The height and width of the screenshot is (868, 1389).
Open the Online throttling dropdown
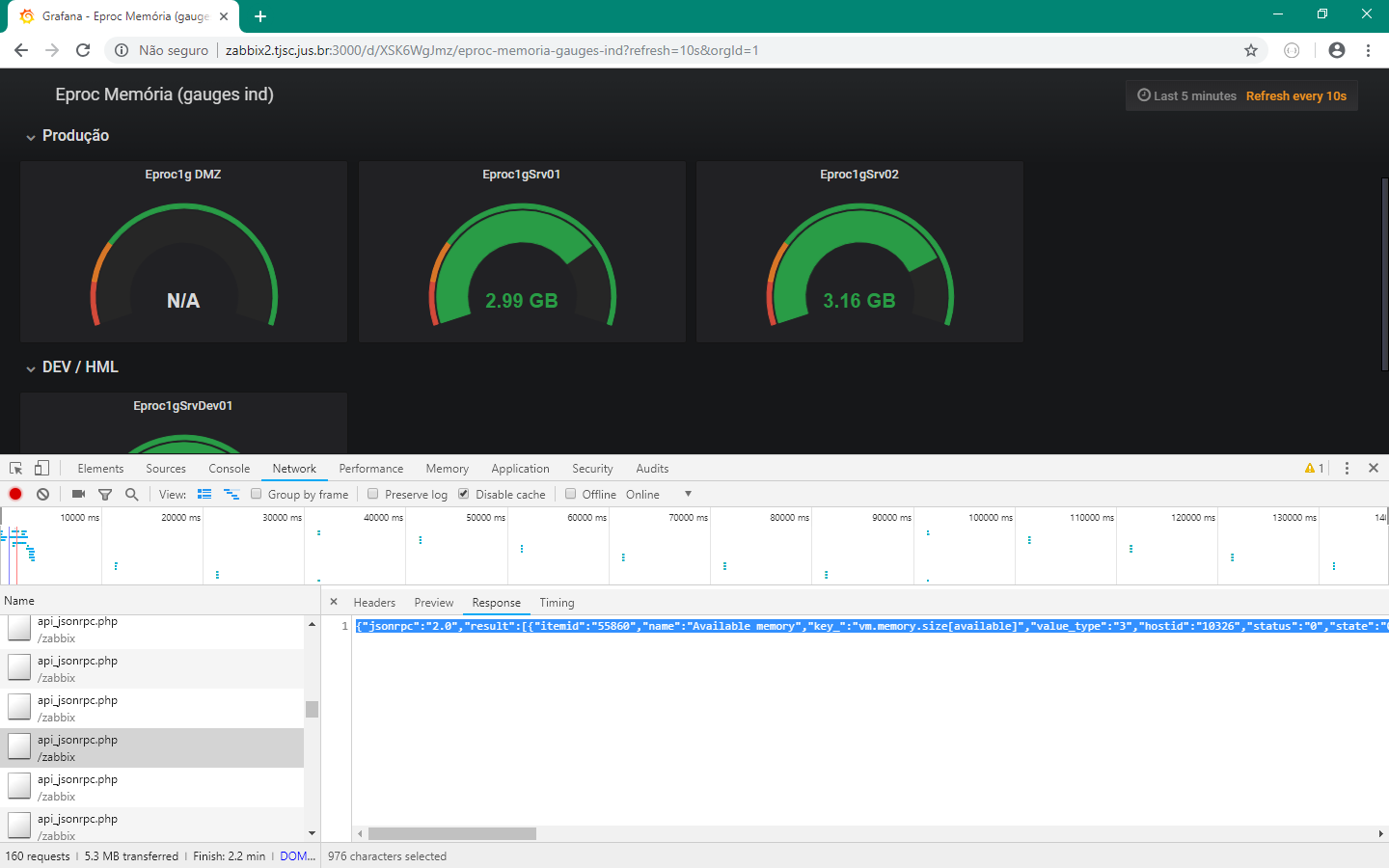(661, 494)
